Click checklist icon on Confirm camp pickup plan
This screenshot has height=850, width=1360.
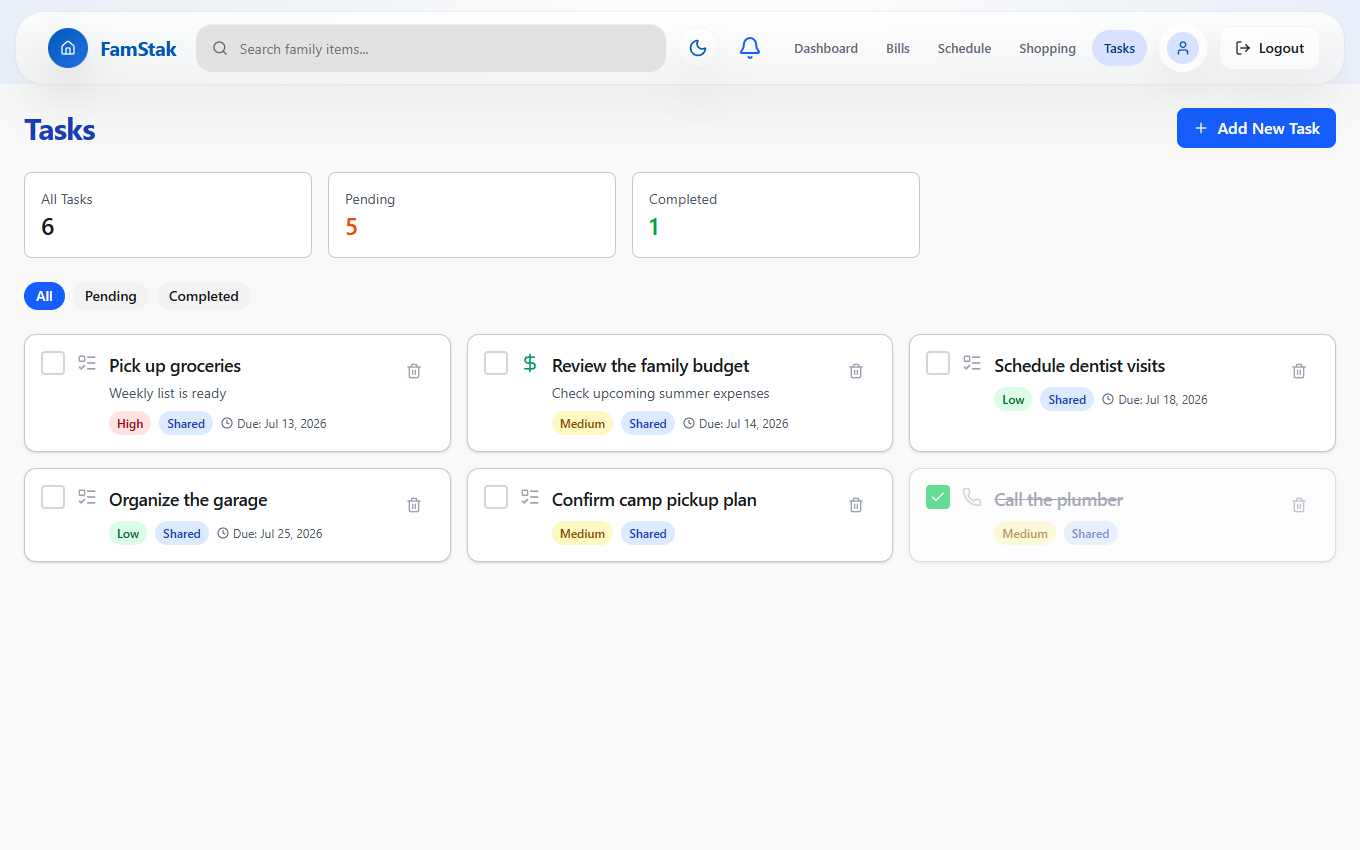[x=530, y=497]
